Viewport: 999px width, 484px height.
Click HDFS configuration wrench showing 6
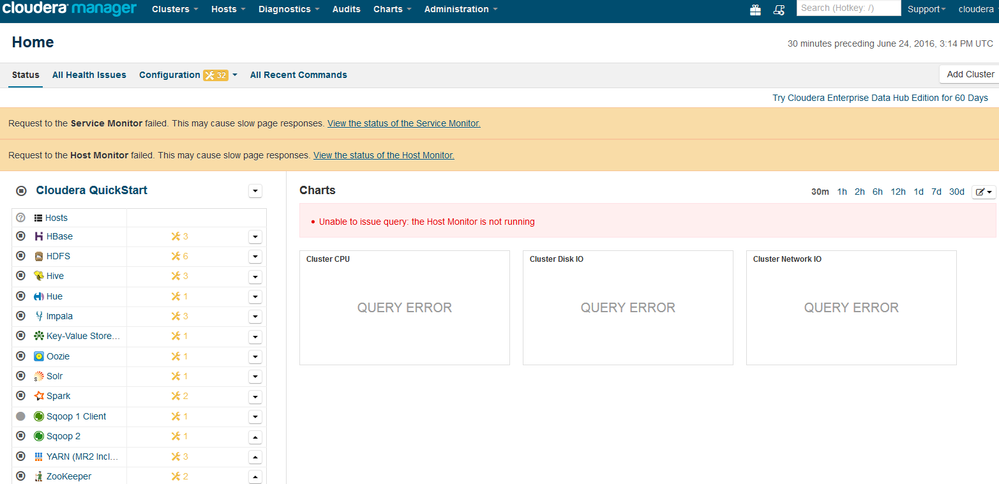pos(180,256)
